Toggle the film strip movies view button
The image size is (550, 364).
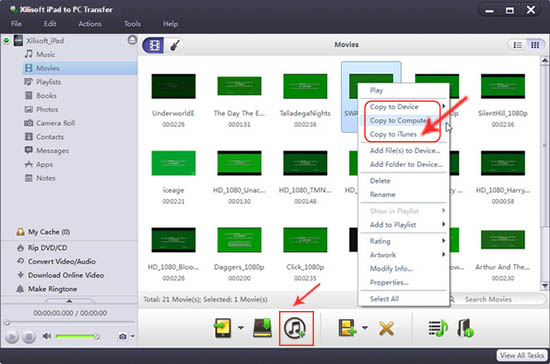pyautogui.click(x=154, y=45)
